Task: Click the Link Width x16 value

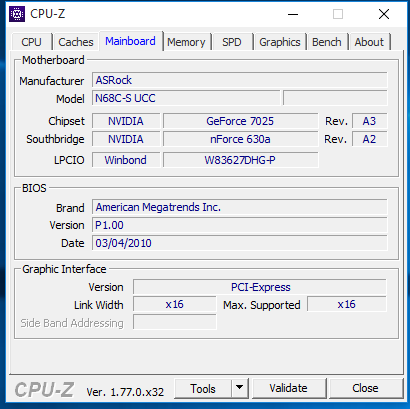Action: click(175, 304)
